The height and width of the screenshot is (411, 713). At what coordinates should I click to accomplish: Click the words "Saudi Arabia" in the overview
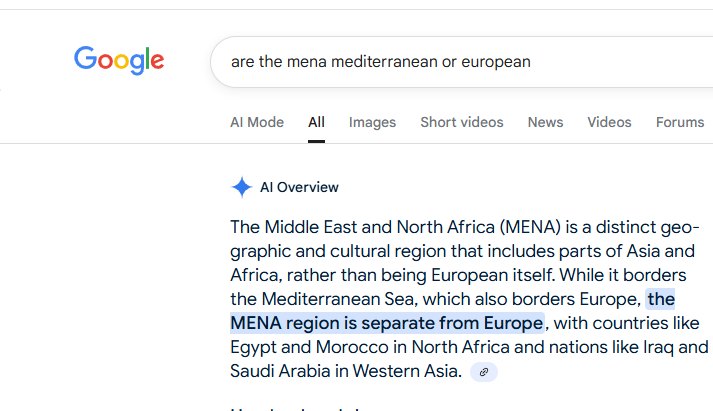[280, 371]
